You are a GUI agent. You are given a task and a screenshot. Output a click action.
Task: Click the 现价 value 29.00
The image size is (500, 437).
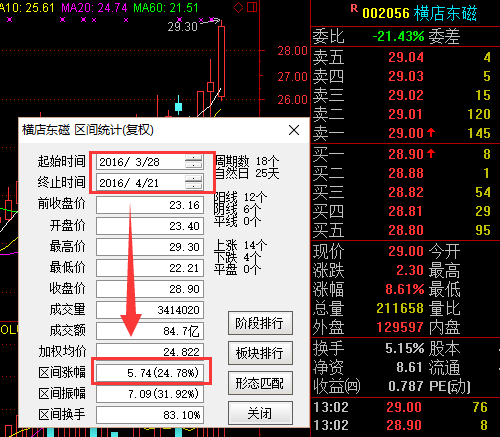(x=406, y=251)
